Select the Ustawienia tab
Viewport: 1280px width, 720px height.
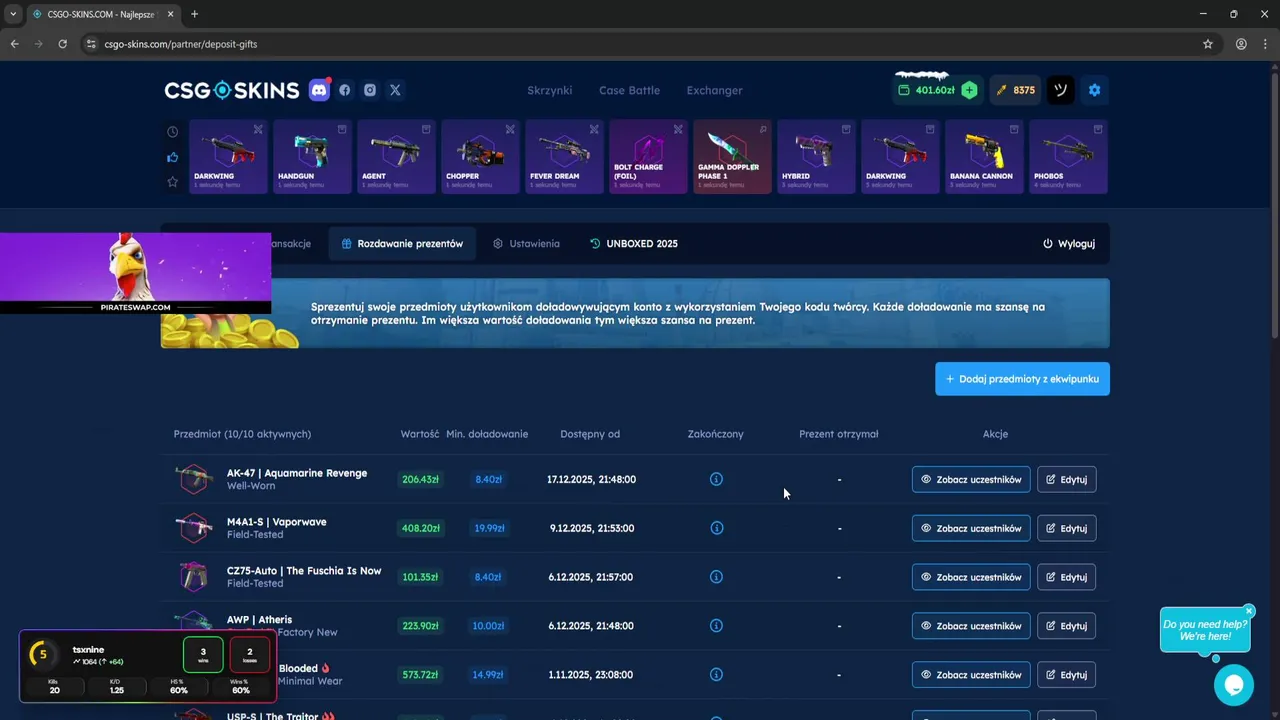(526, 244)
